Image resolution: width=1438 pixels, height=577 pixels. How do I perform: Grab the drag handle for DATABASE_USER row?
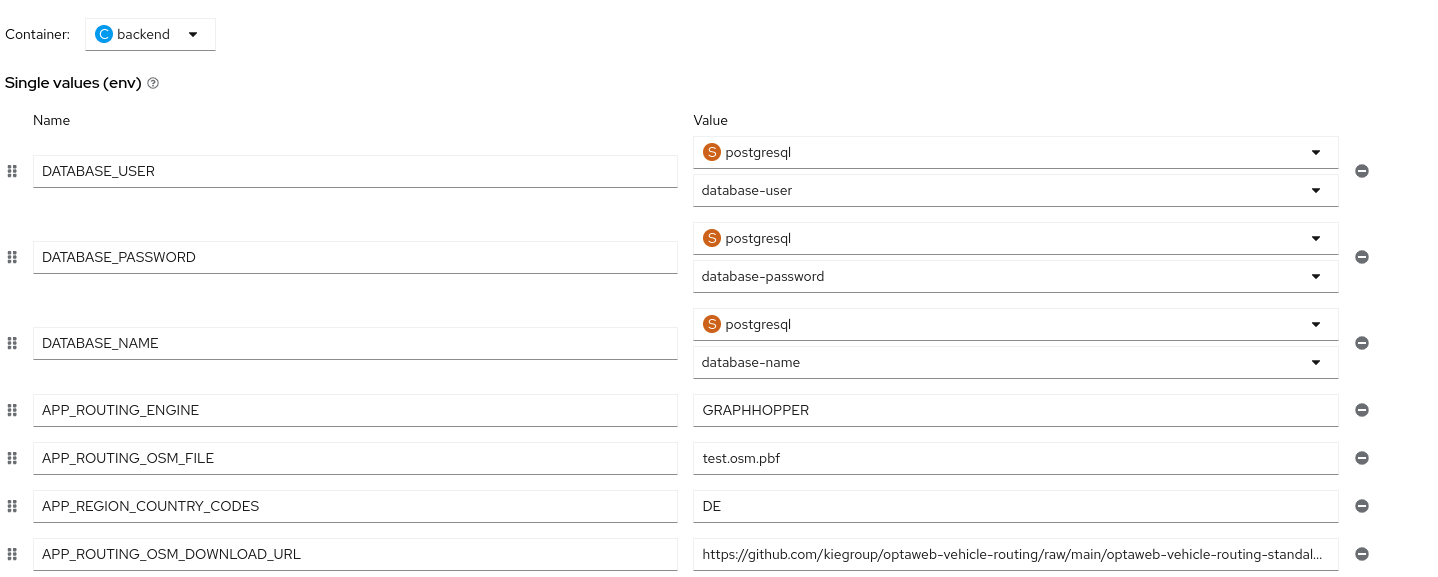[12, 171]
